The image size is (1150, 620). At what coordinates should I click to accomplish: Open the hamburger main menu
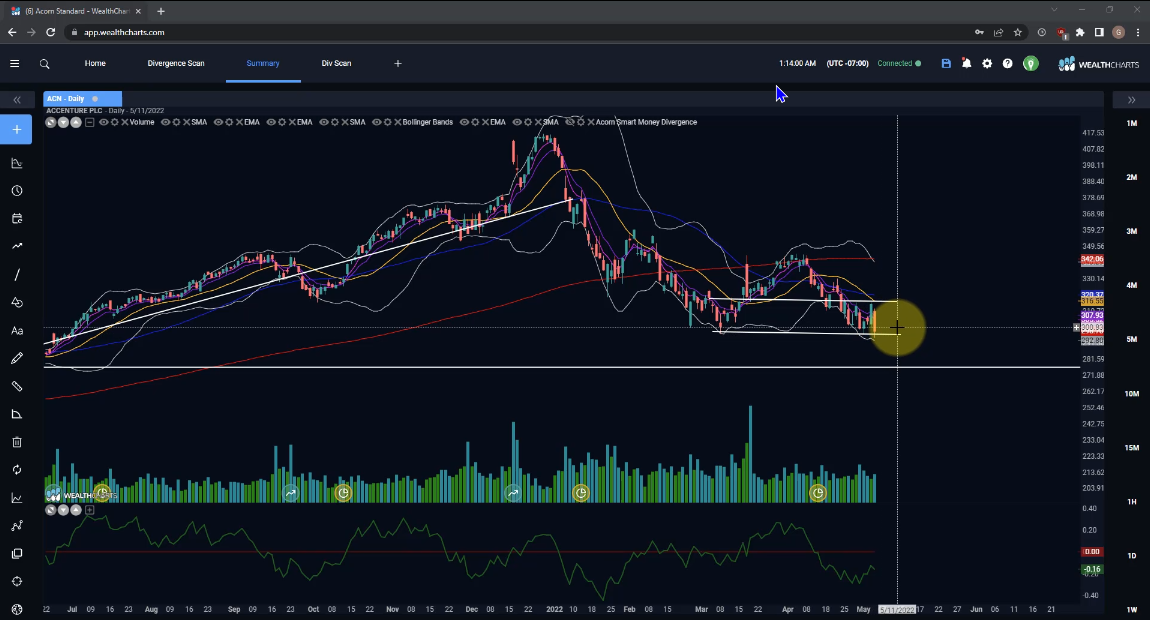[15, 63]
